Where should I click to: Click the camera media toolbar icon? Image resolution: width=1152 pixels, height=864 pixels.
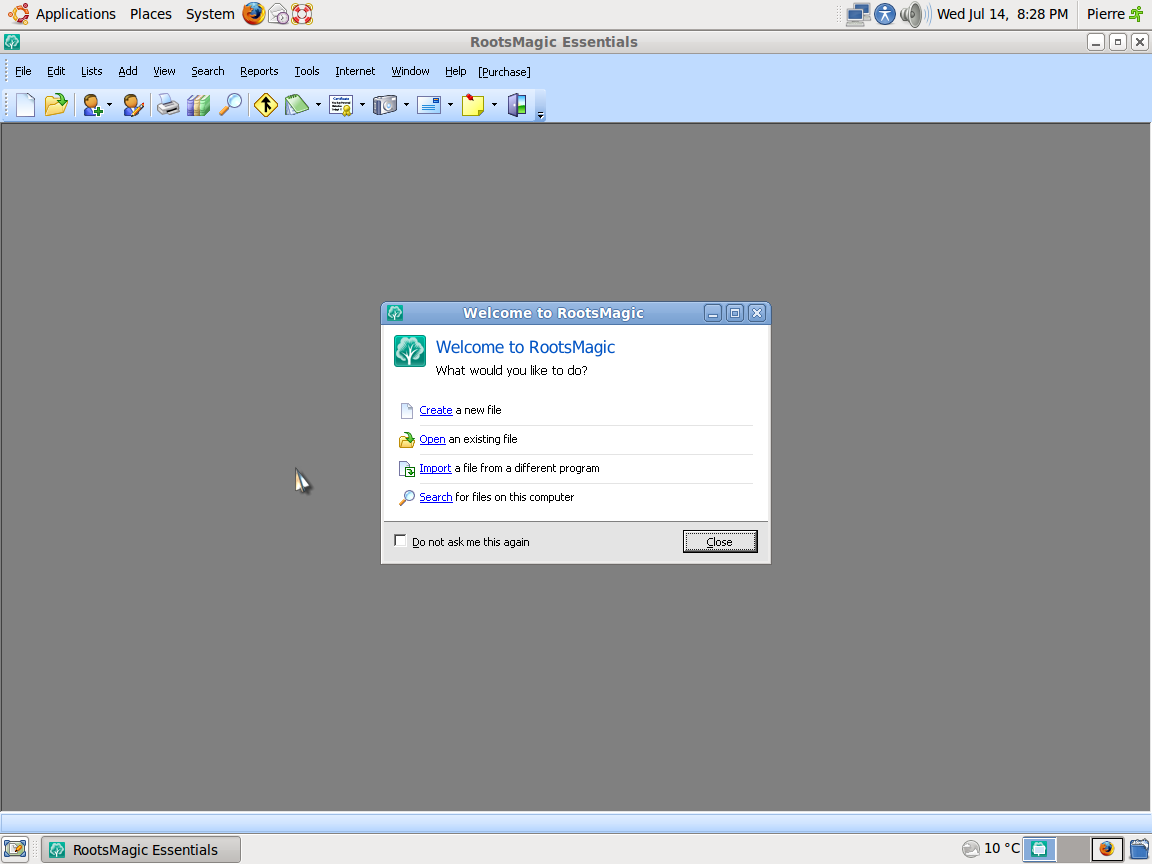385,105
